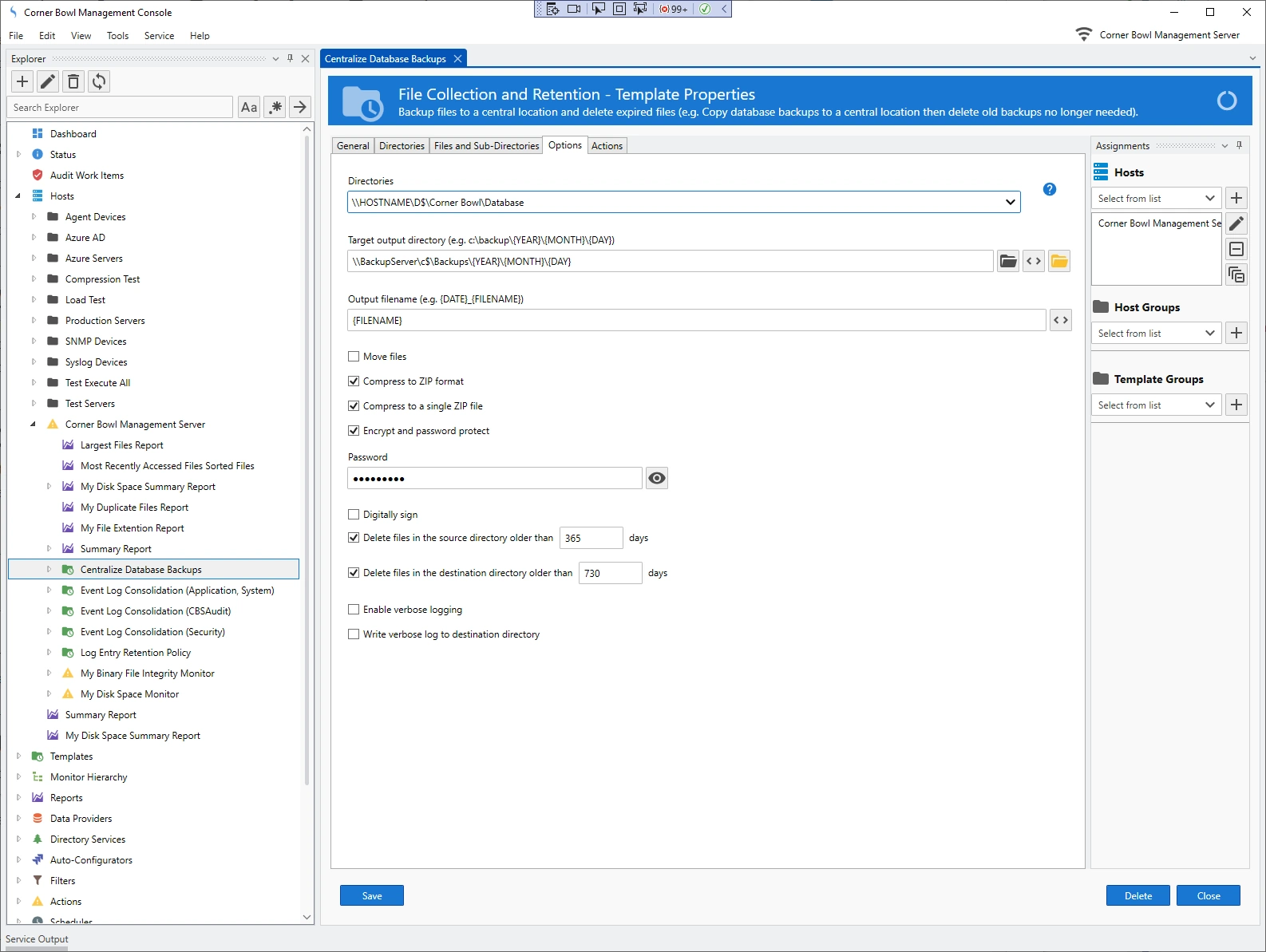Screen dimensions: 1266x952
Task: Click the Delete button
Action: (x=1137, y=895)
